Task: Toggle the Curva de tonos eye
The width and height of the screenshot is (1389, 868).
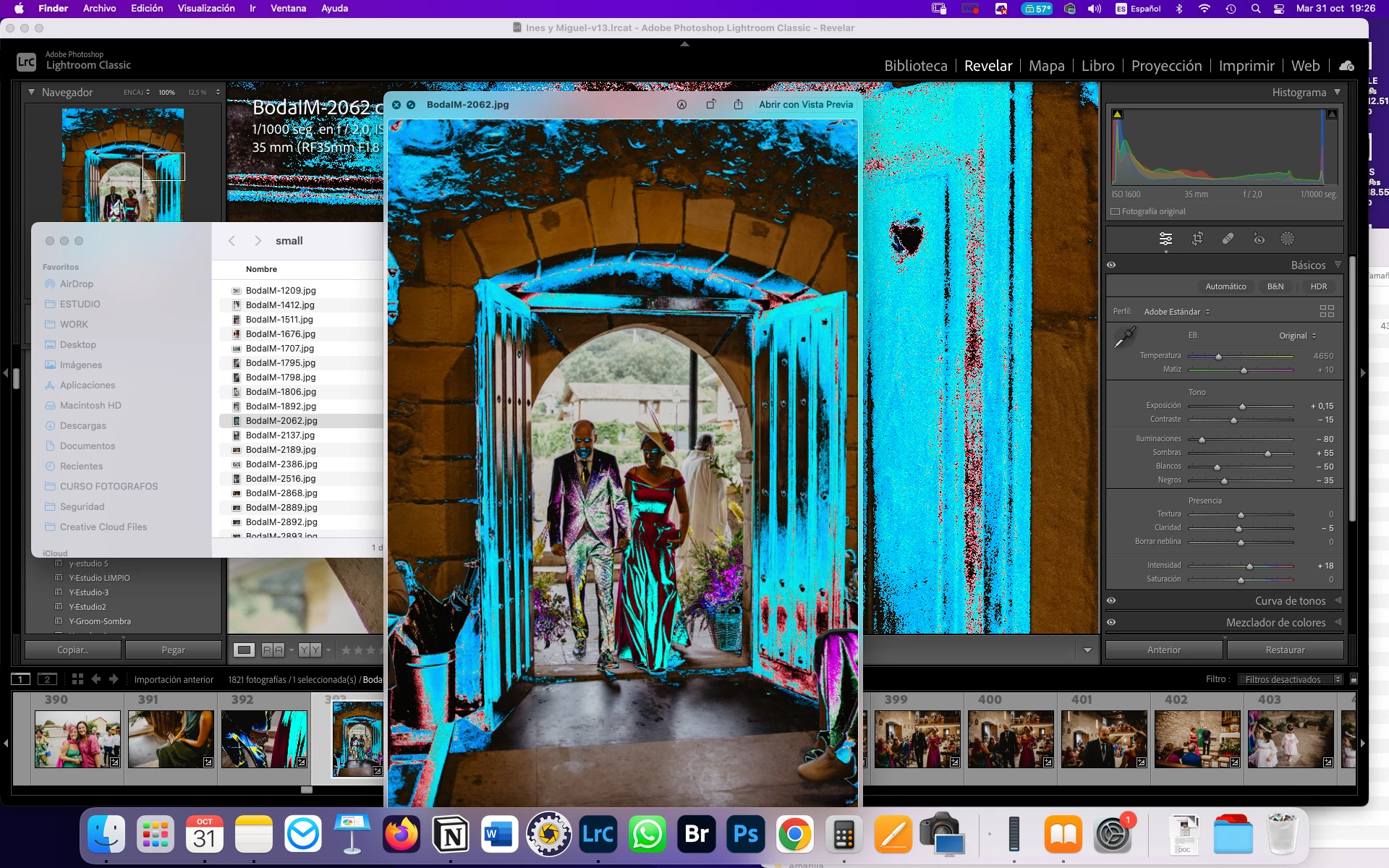Action: [1111, 600]
